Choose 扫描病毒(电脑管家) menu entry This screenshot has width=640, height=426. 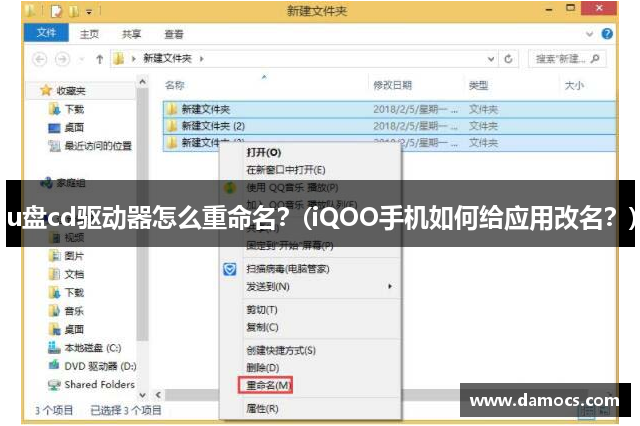coord(287,269)
